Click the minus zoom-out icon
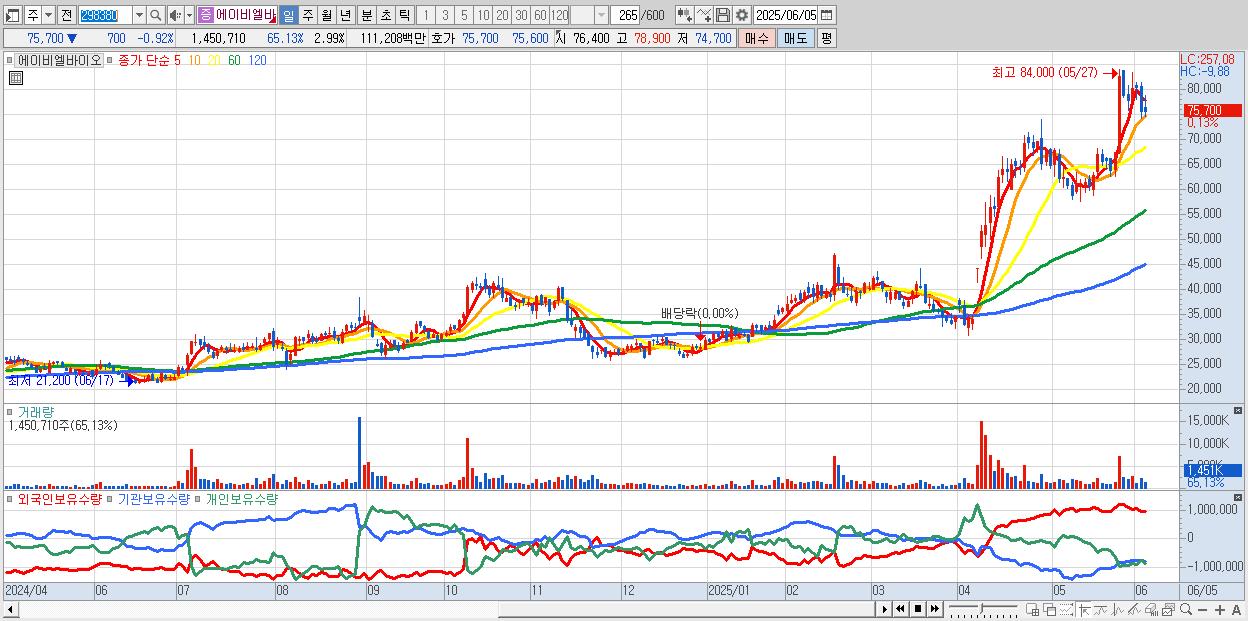 pyautogui.click(x=1202, y=610)
